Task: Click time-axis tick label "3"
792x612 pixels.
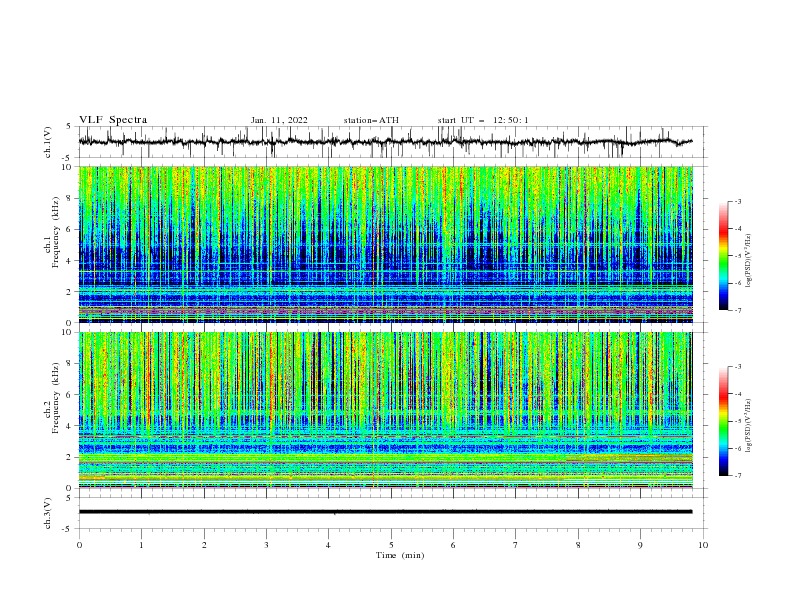Action: pos(266,545)
